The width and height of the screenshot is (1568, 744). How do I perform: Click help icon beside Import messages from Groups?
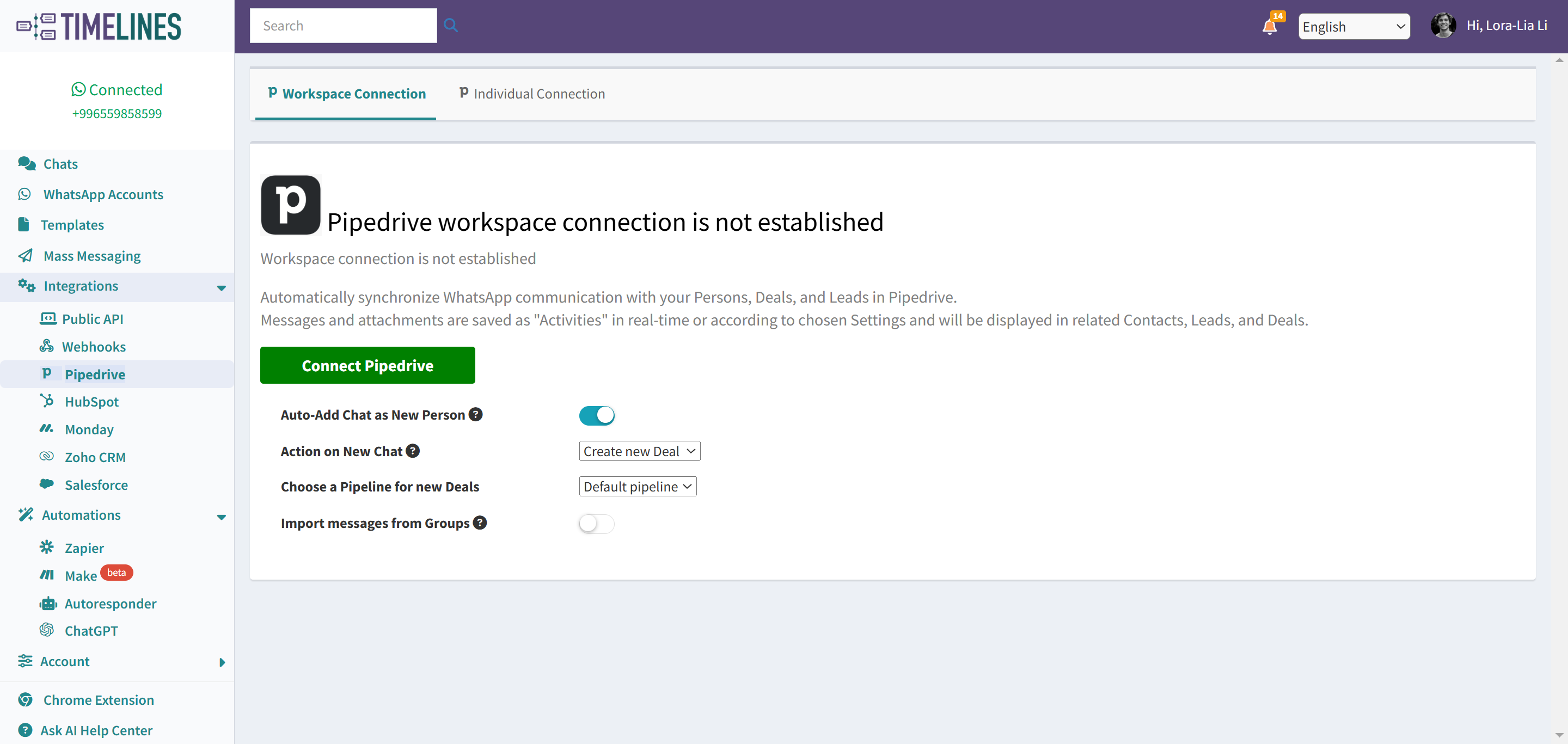click(480, 522)
